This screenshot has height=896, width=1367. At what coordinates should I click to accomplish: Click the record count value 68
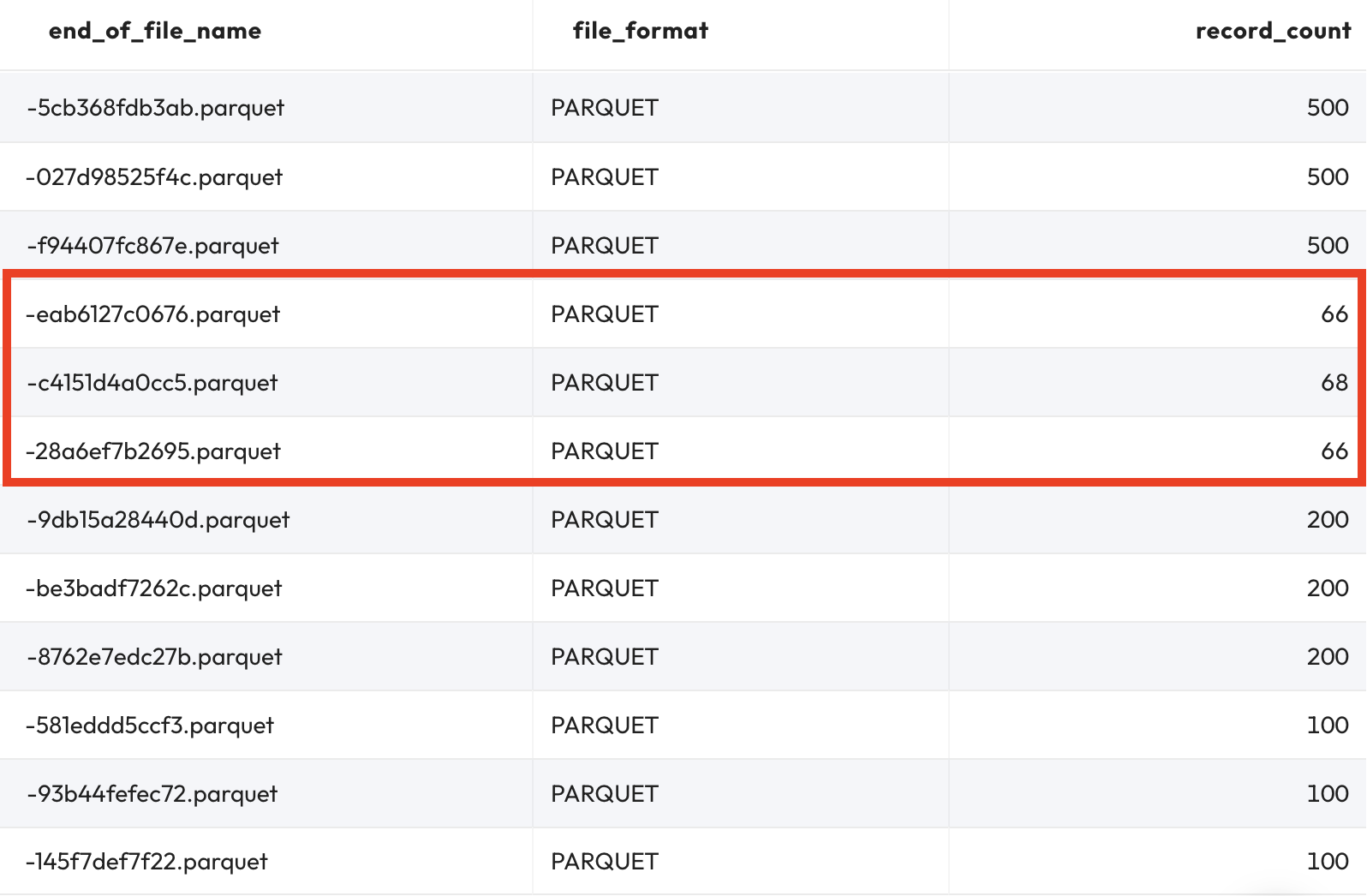coord(1334,383)
